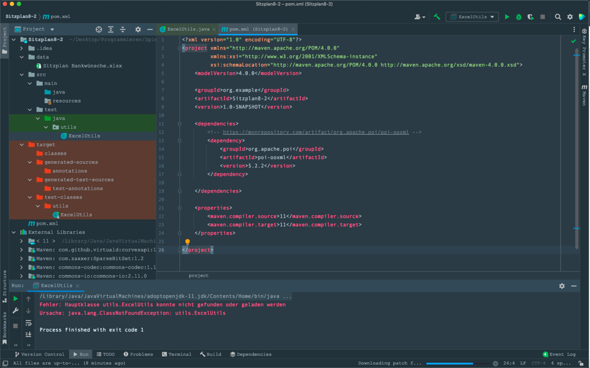Click Sitzplan8-2 breadcrumb in navigation bar
The height and width of the screenshot is (368, 590).
click(x=21, y=17)
